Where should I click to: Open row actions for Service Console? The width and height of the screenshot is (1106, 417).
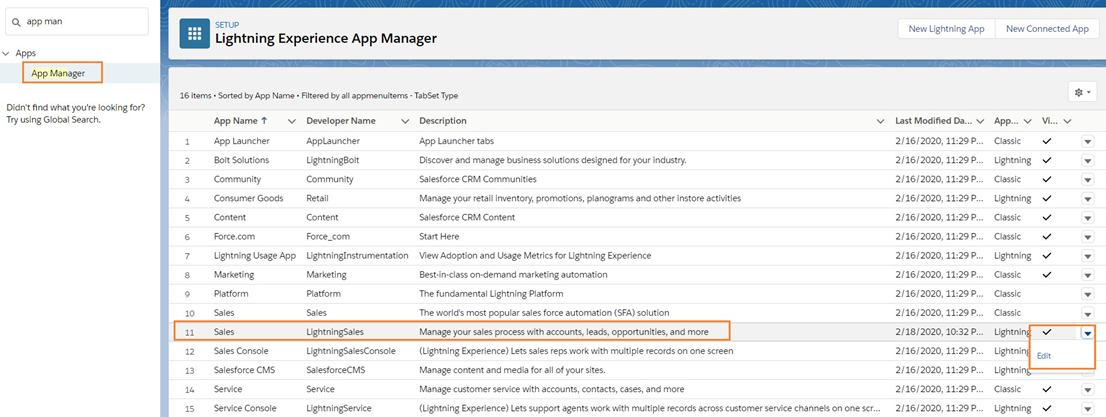(1088, 409)
